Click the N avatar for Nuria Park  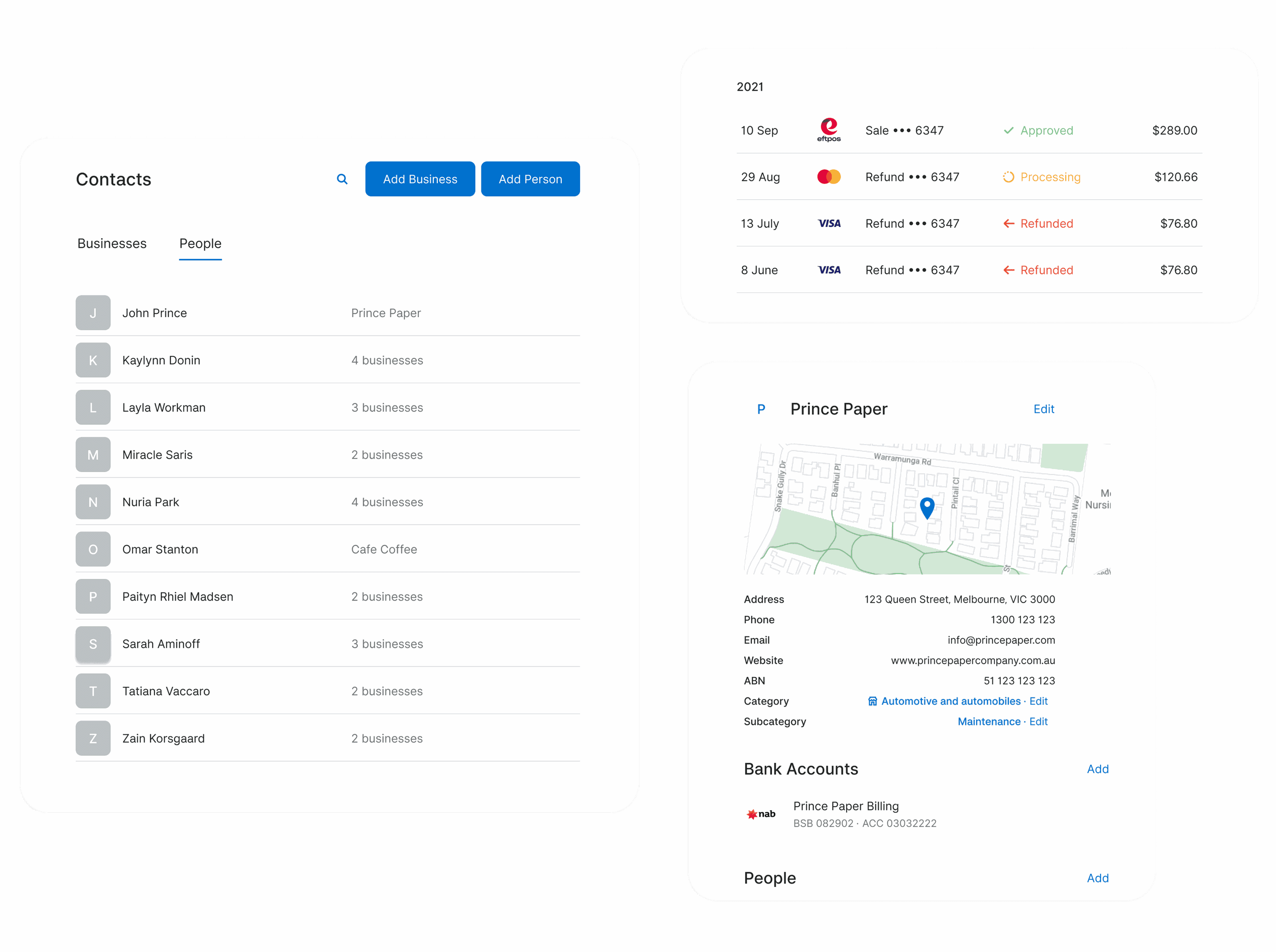tap(93, 502)
